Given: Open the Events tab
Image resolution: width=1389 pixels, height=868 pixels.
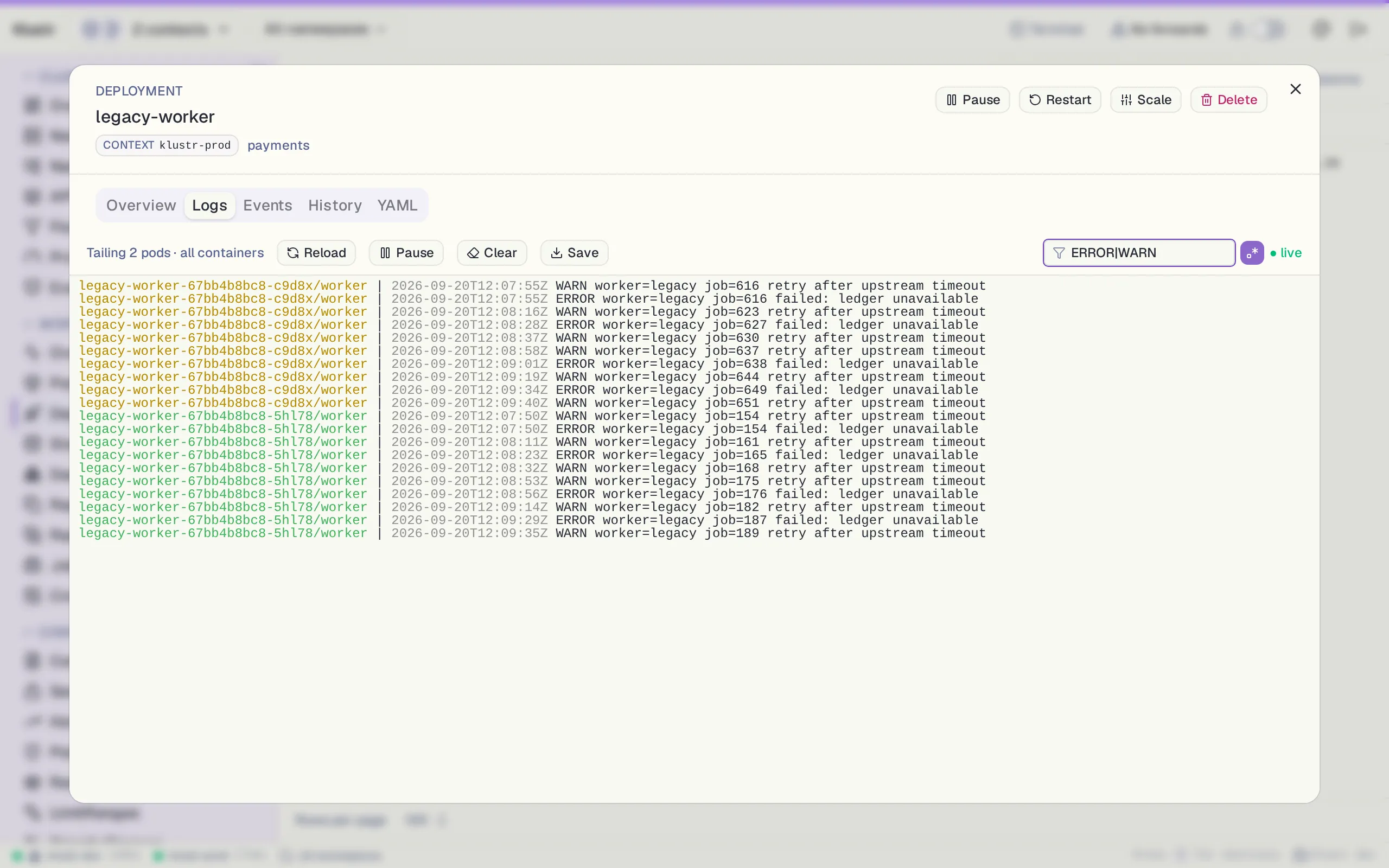Looking at the screenshot, I should (267, 206).
